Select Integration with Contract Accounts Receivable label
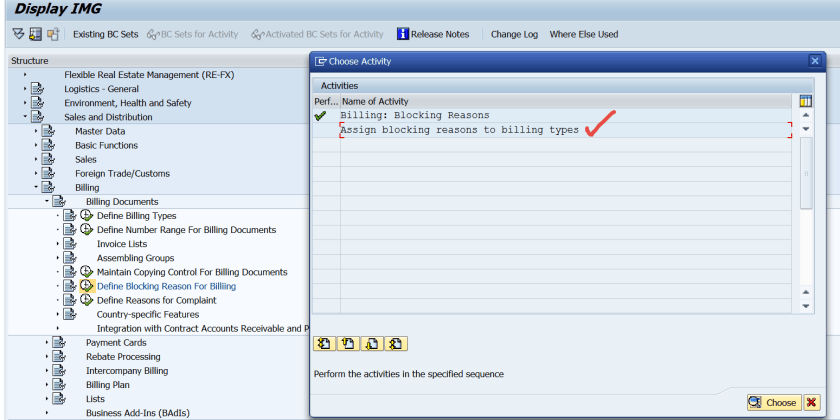The height and width of the screenshot is (420, 840). click(x=204, y=328)
